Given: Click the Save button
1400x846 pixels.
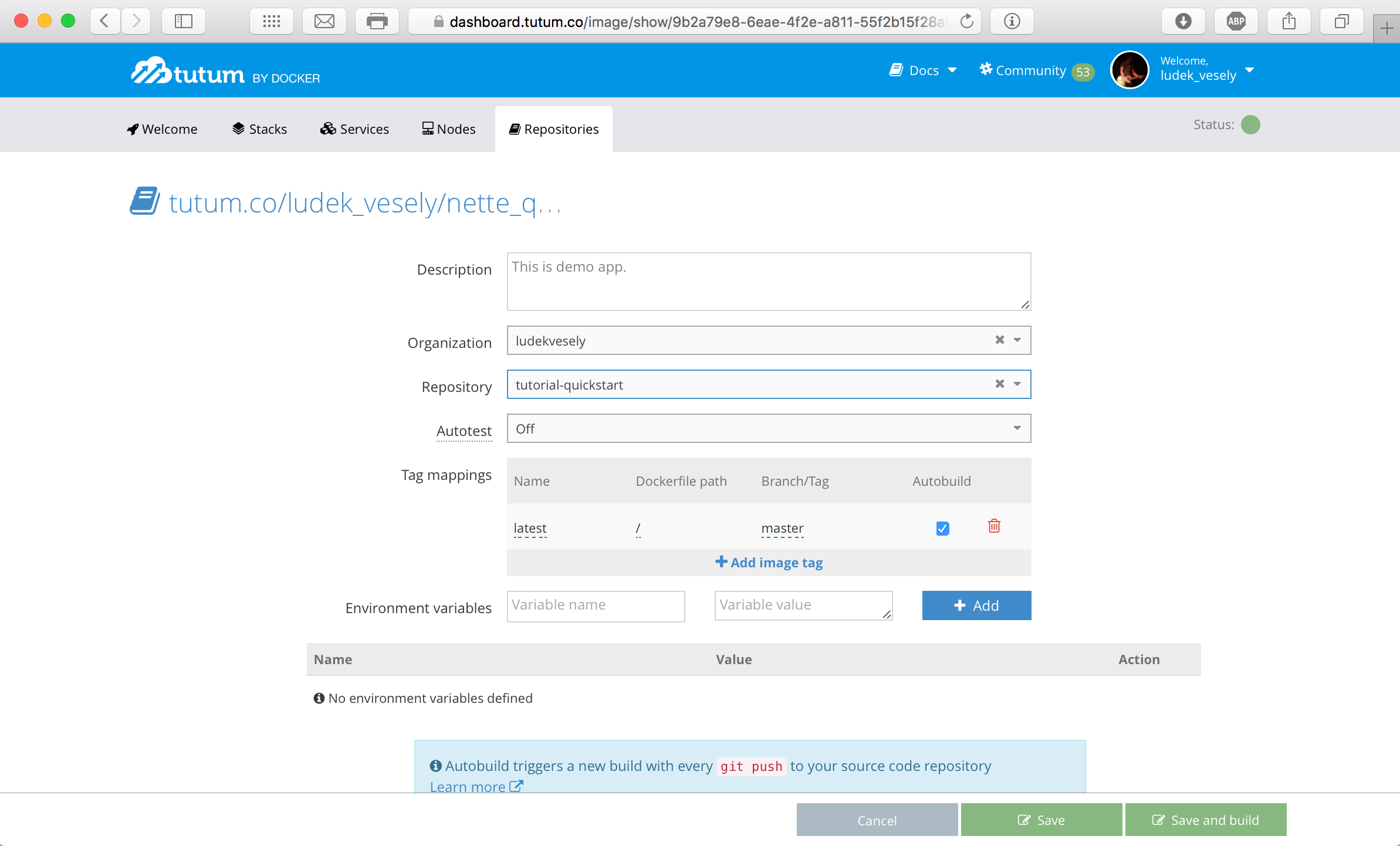Looking at the screenshot, I should pos(1041,820).
